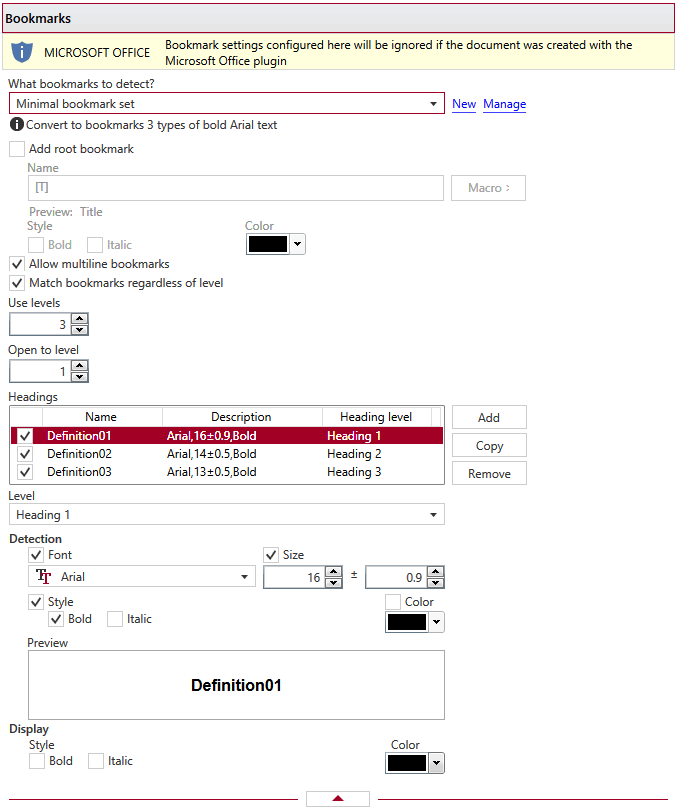Uncheck the Definition02 heading row checkbox
Image resolution: width=677 pixels, height=809 pixels.
click(25, 454)
